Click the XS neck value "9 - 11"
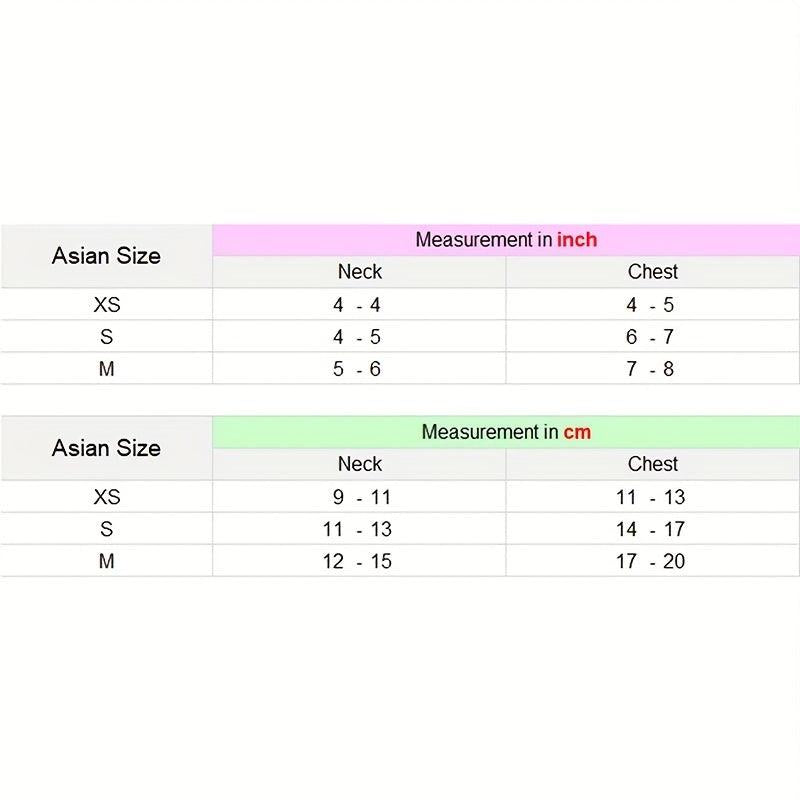This screenshot has width=800, height=800. point(361,497)
